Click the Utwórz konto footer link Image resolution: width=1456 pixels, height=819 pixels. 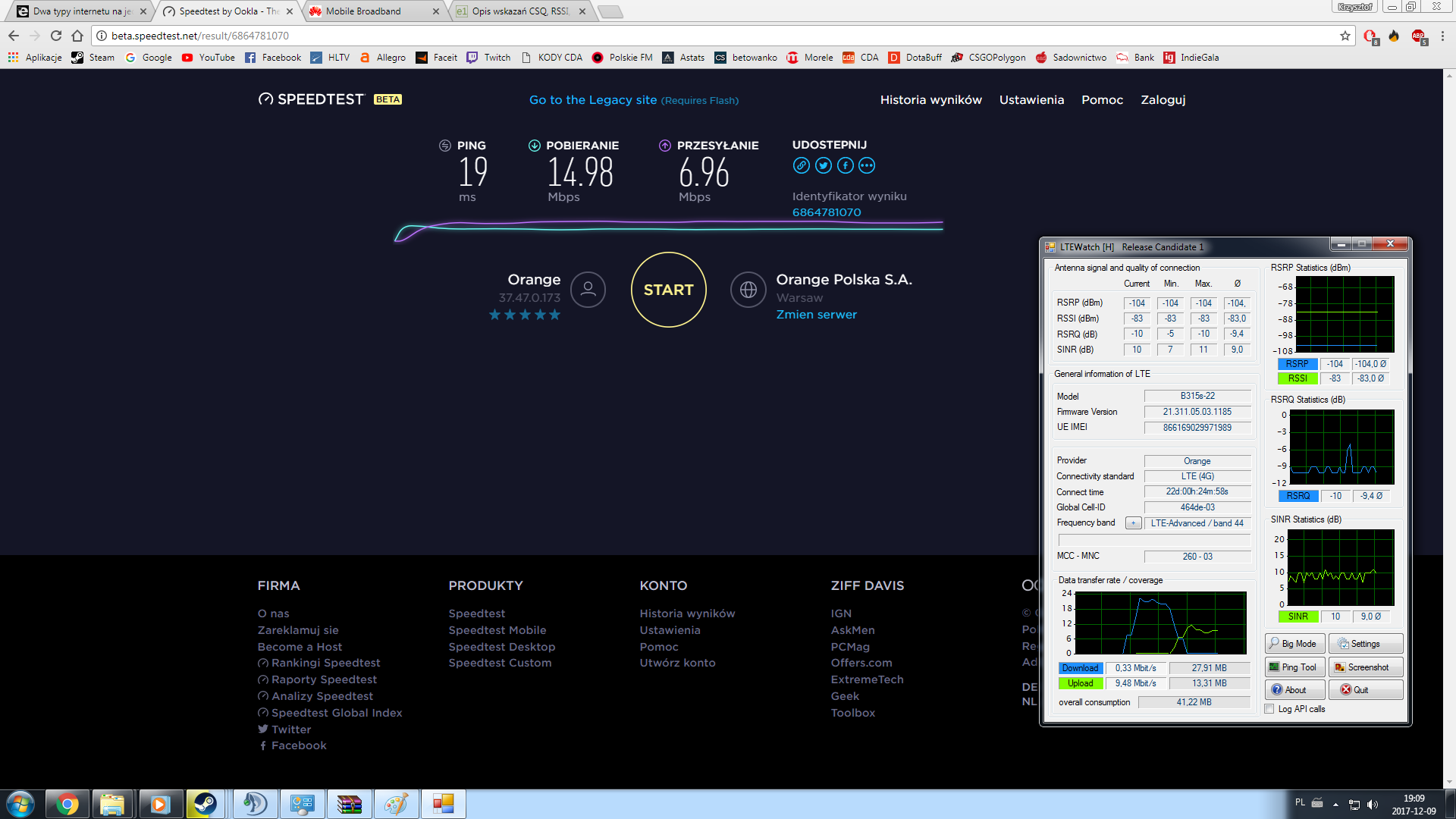[677, 663]
